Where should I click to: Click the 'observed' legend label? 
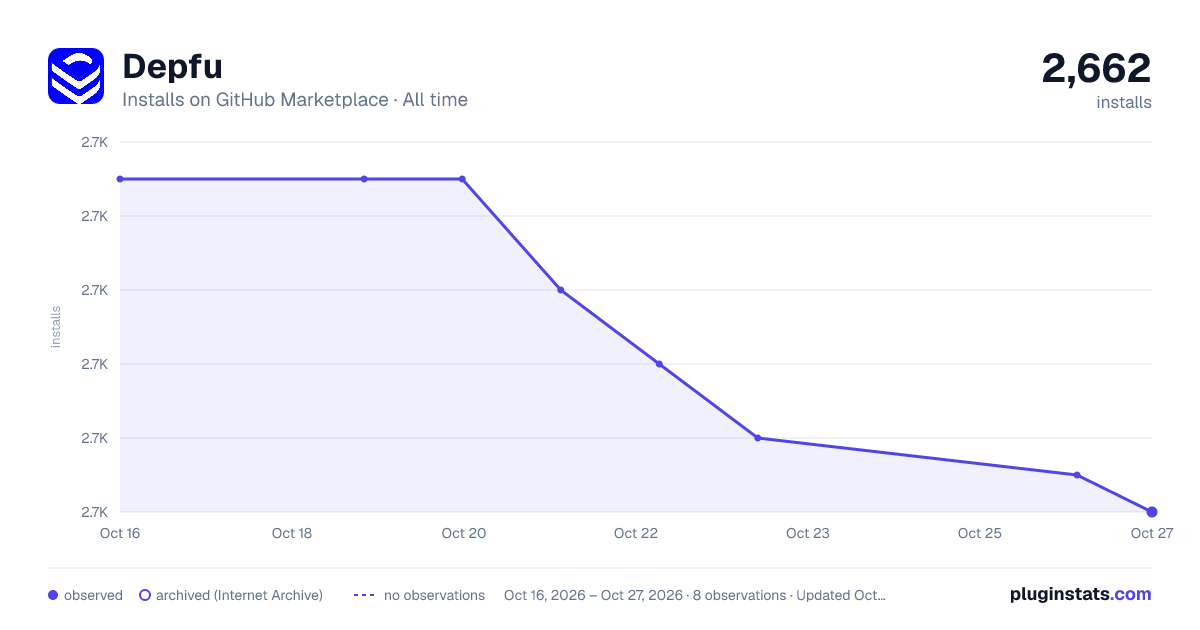[93, 595]
